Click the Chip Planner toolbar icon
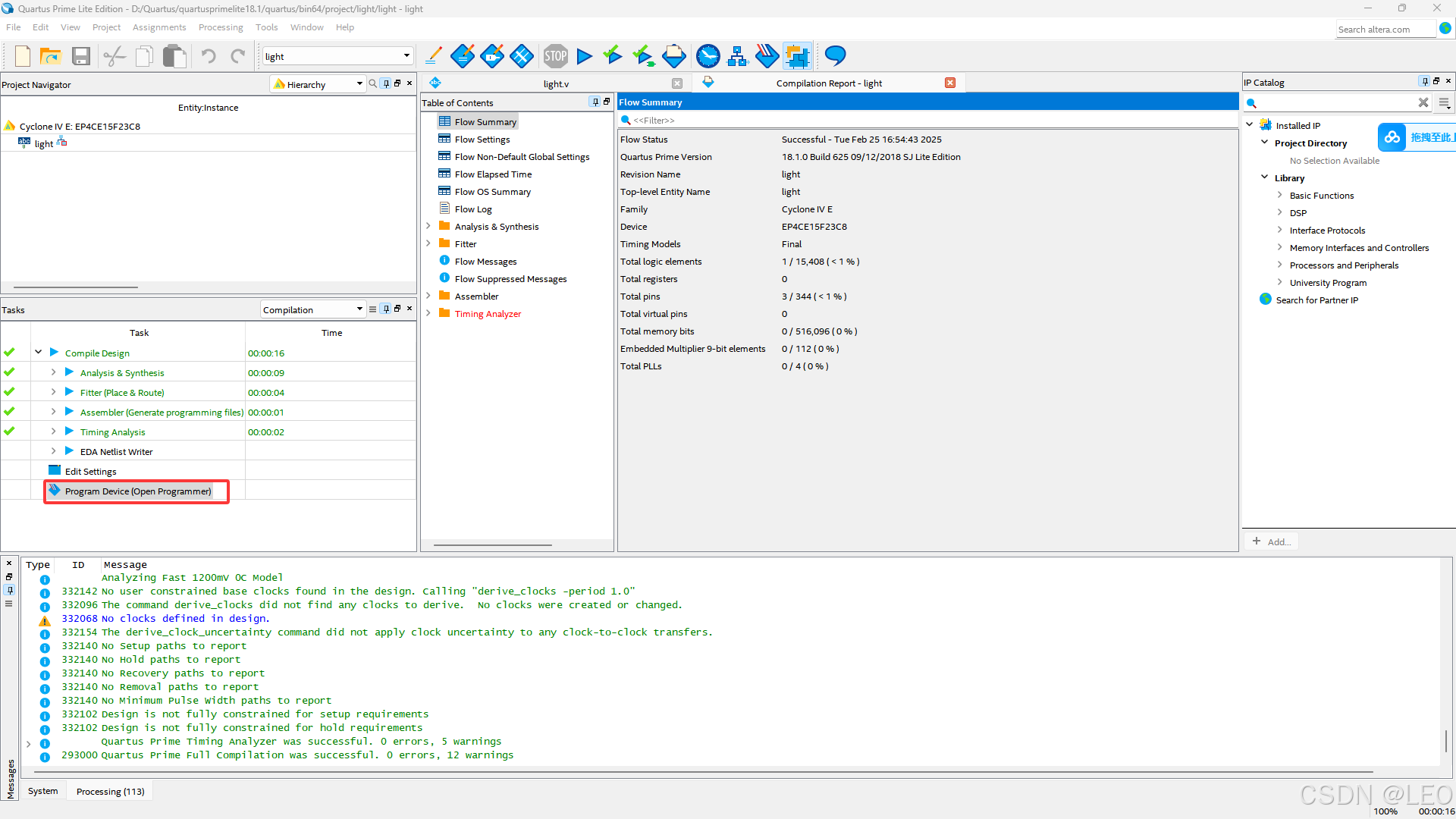The image size is (1456, 819). (797, 56)
